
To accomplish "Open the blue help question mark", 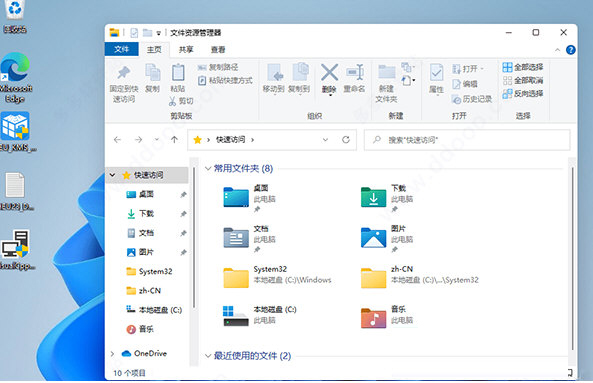I will tap(571, 50).
